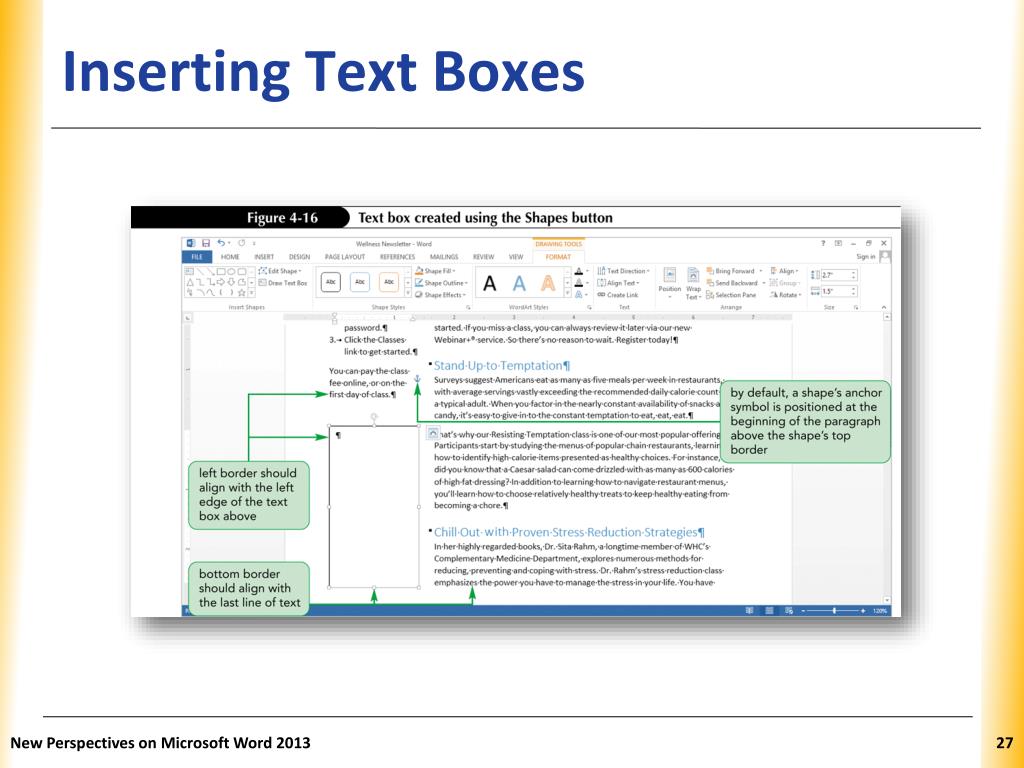
Task: Click the zoom slider handle
Action: 834,611
